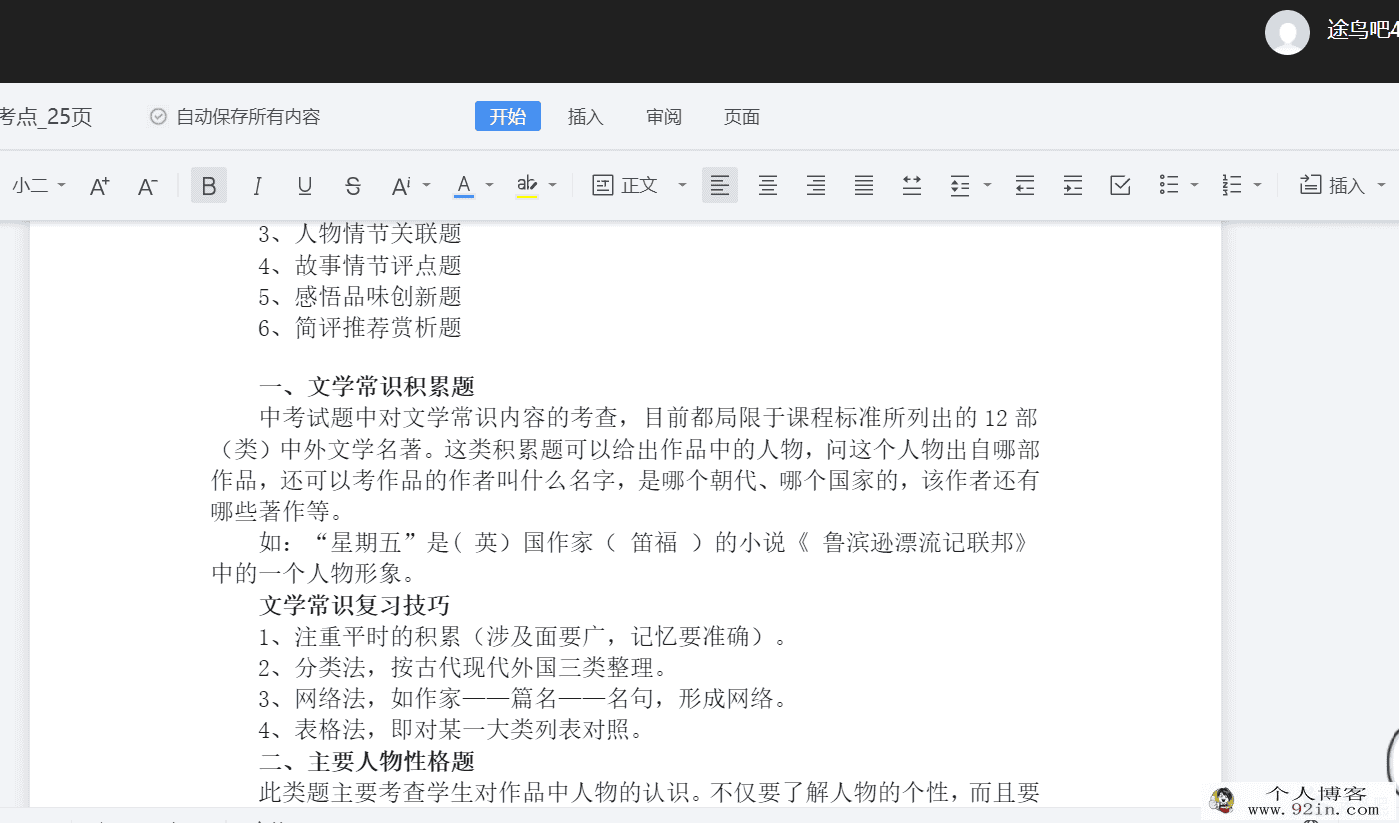1399x823 pixels.
Task: Open the bulleted list dropdown arrow
Action: click(1194, 185)
